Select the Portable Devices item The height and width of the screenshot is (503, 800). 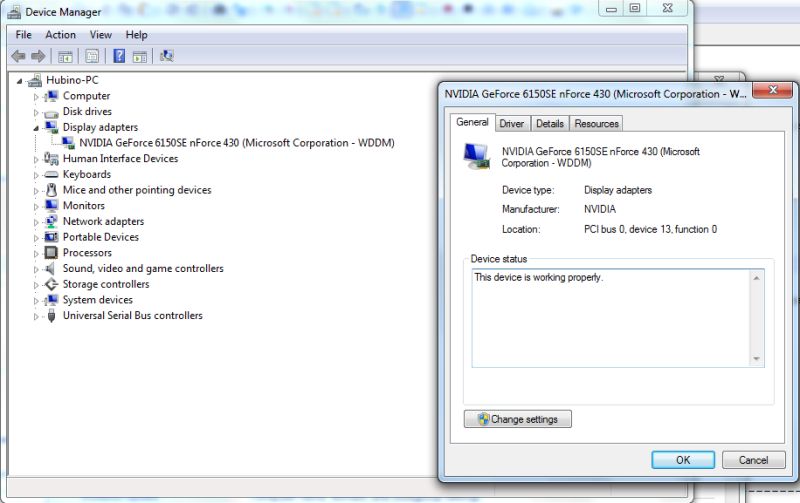pyautogui.click(x=101, y=237)
